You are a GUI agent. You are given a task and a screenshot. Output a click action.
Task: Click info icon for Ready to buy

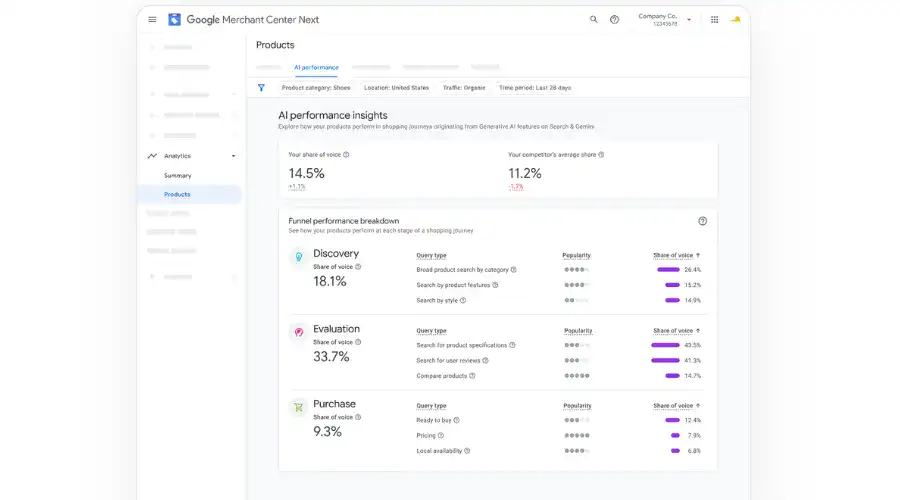[x=457, y=420]
